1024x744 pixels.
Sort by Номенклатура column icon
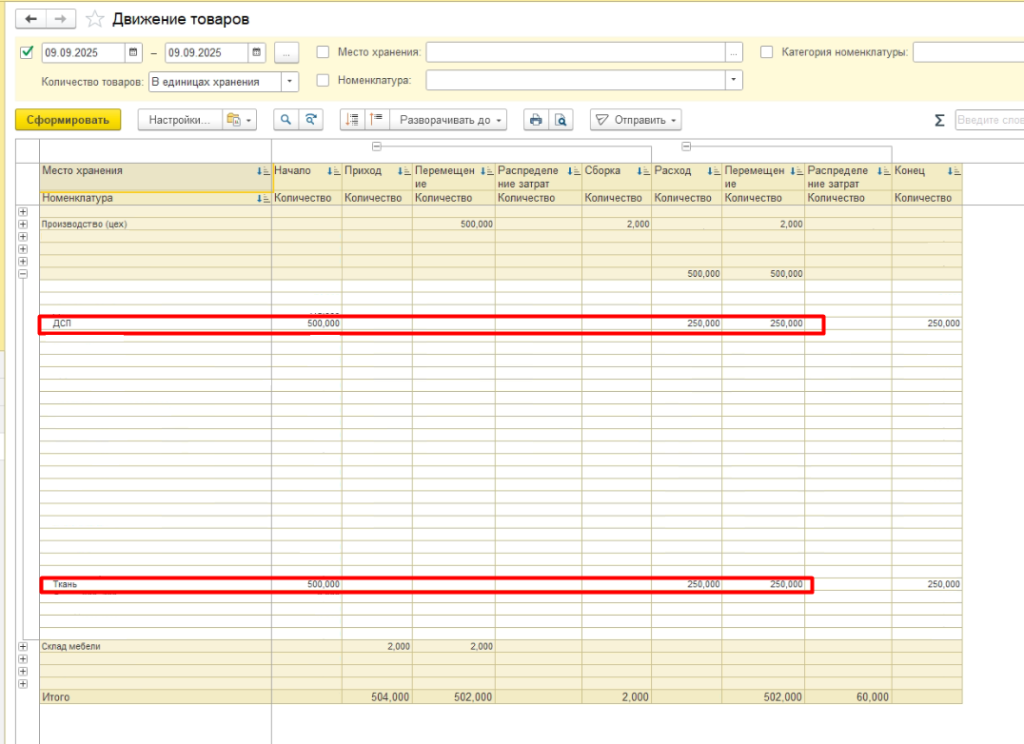(263, 199)
